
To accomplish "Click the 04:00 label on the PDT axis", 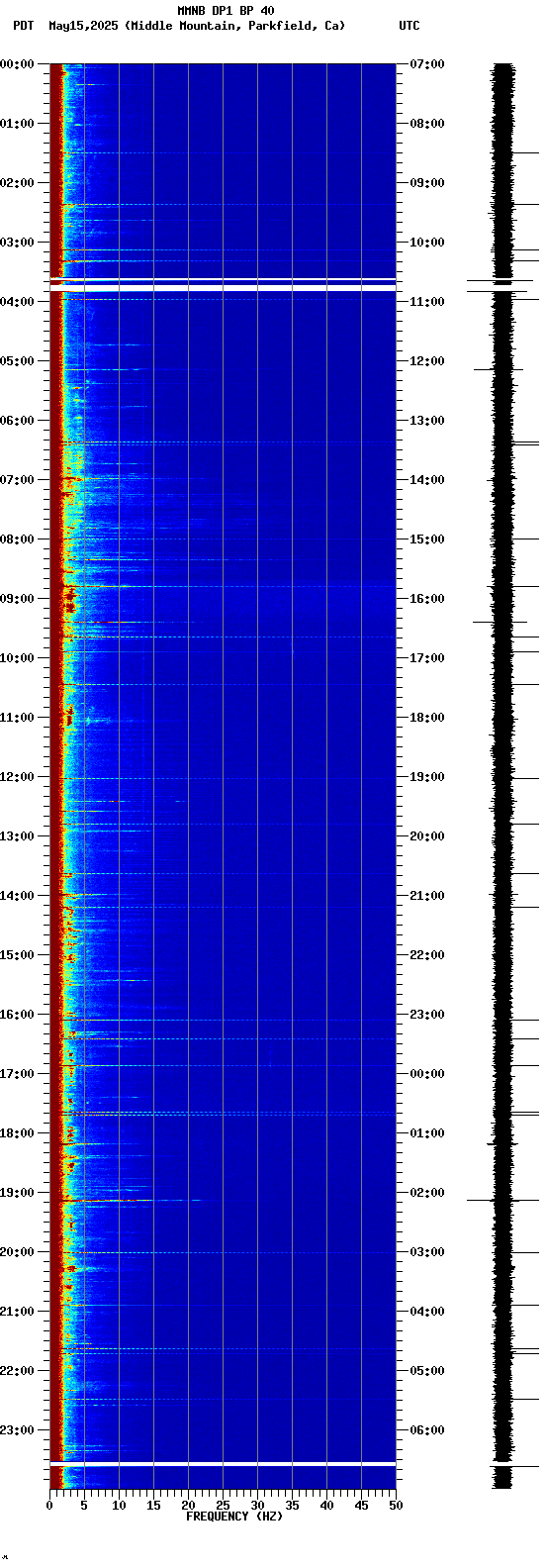I will pyautogui.click(x=18, y=302).
